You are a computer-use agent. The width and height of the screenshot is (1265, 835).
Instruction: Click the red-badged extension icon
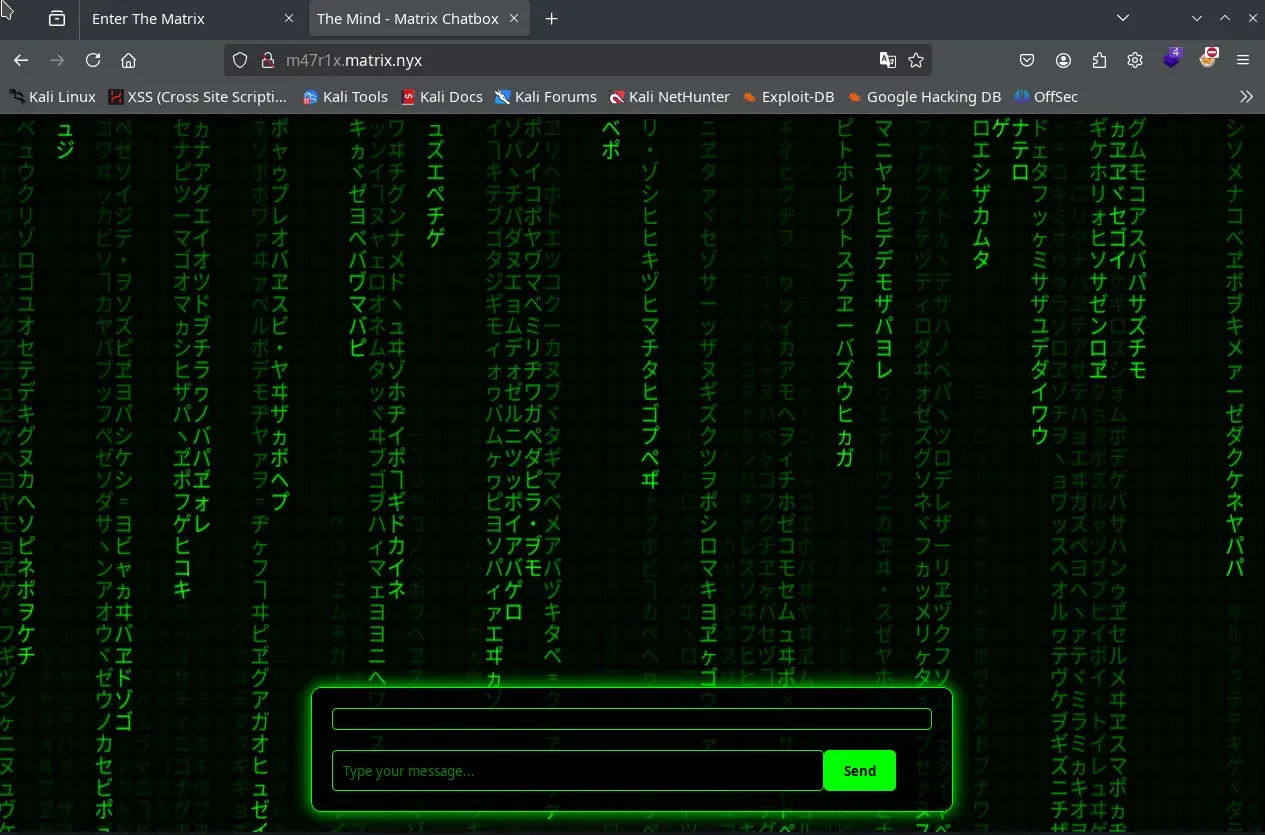1208,58
